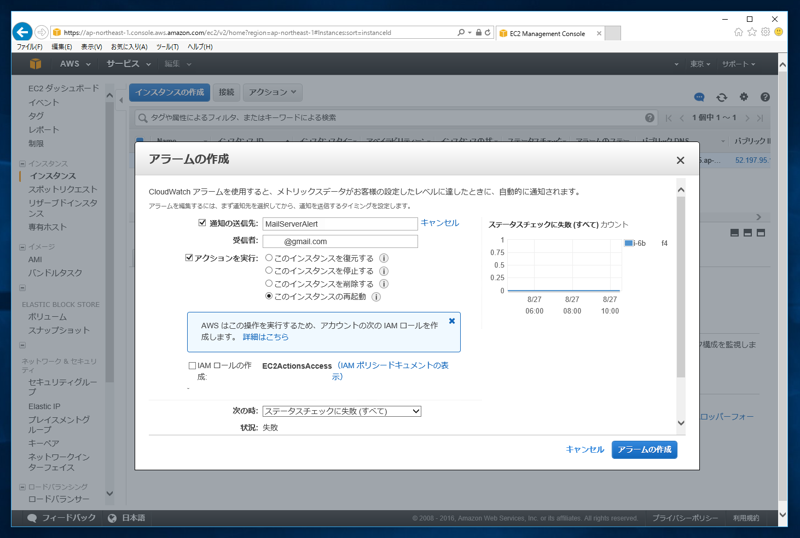Open the ツール(T) browser menu
The height and width of the screenshot is (538, 800).
(167, 46)
